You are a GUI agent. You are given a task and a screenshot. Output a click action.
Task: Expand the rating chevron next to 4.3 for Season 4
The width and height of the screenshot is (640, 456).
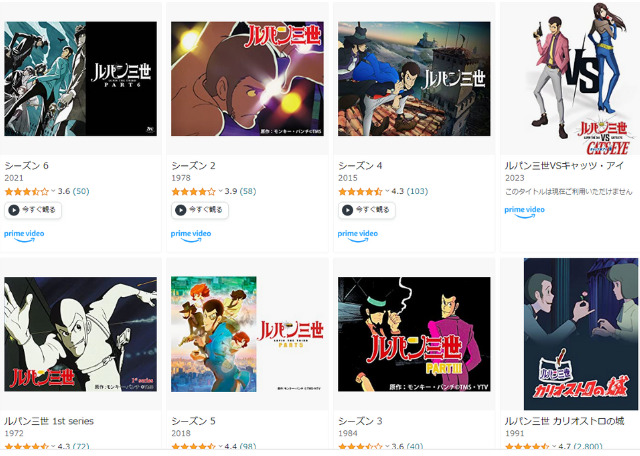(387, 191)
